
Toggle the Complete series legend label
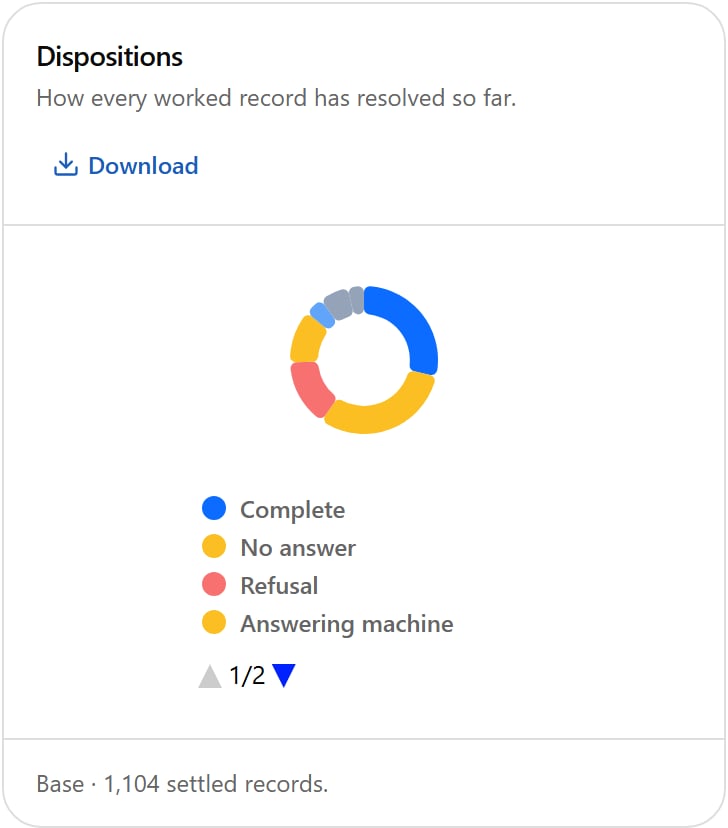[292, 510]
